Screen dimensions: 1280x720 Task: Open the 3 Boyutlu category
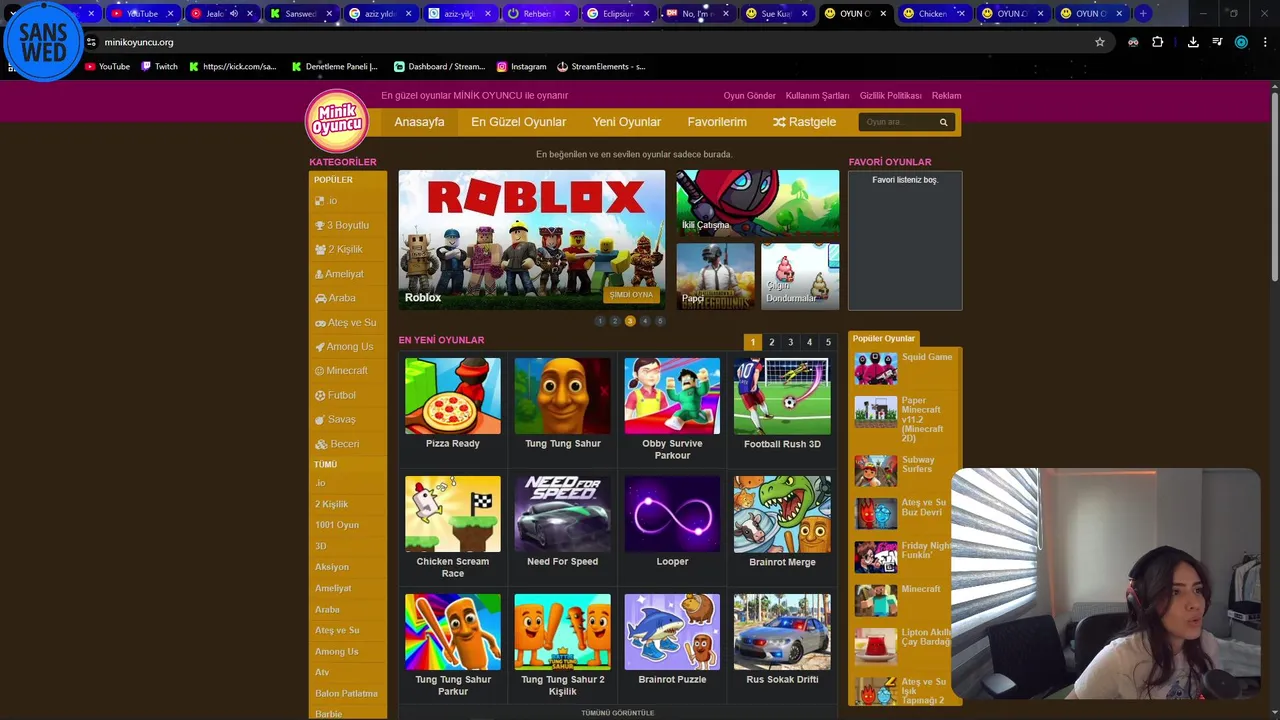tap(347, 225)
